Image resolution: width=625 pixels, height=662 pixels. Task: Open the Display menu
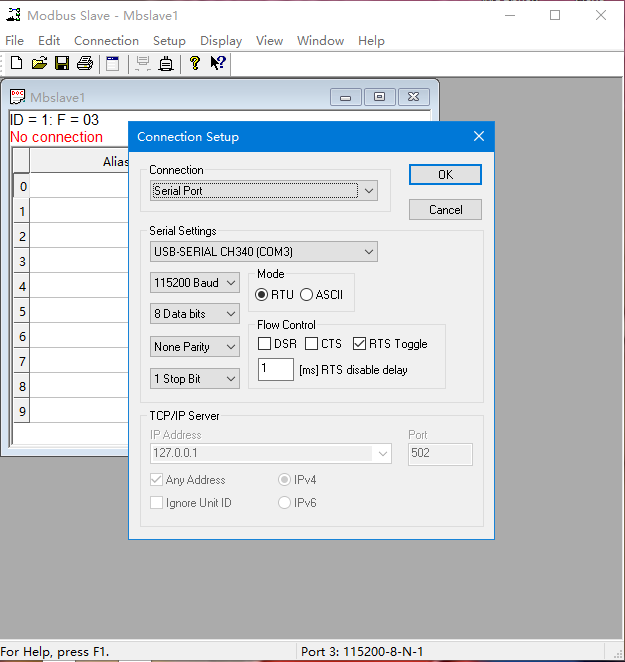coord(221,41)
